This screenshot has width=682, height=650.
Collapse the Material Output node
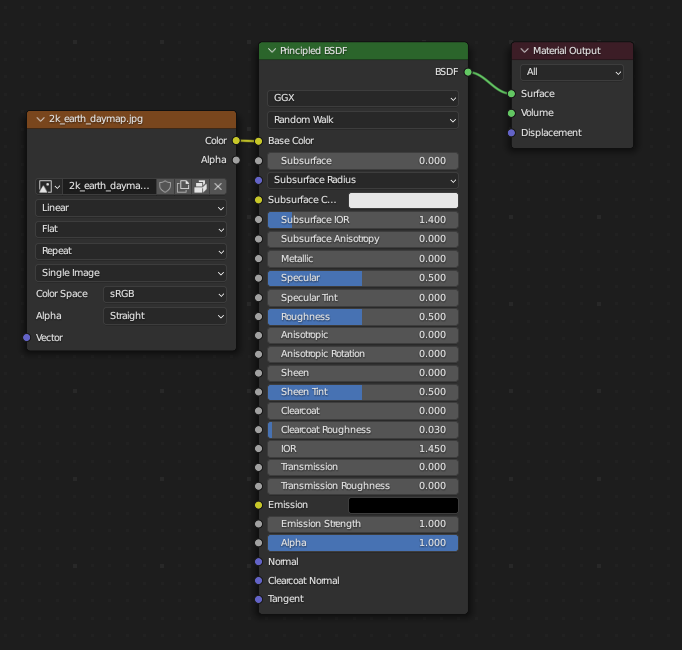[x=524, y=51]
